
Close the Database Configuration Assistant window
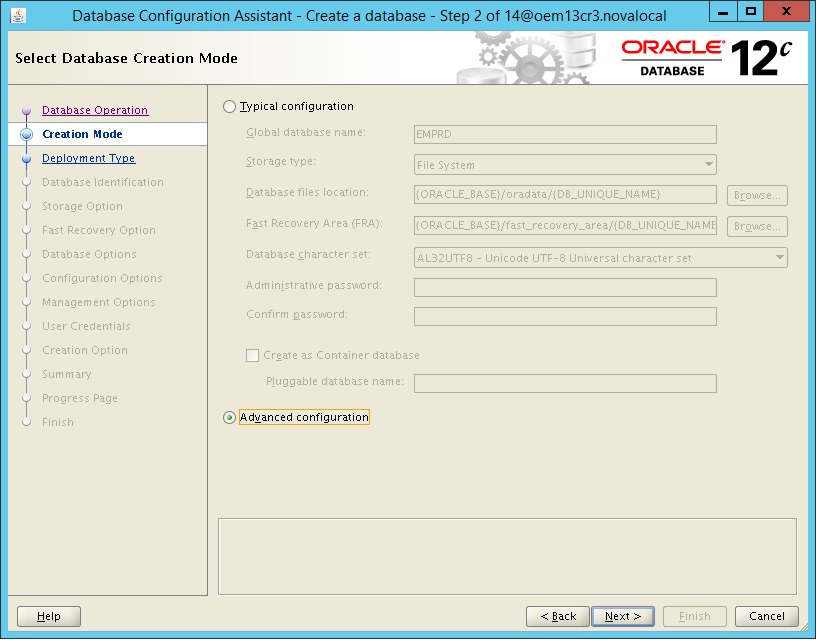786,12
